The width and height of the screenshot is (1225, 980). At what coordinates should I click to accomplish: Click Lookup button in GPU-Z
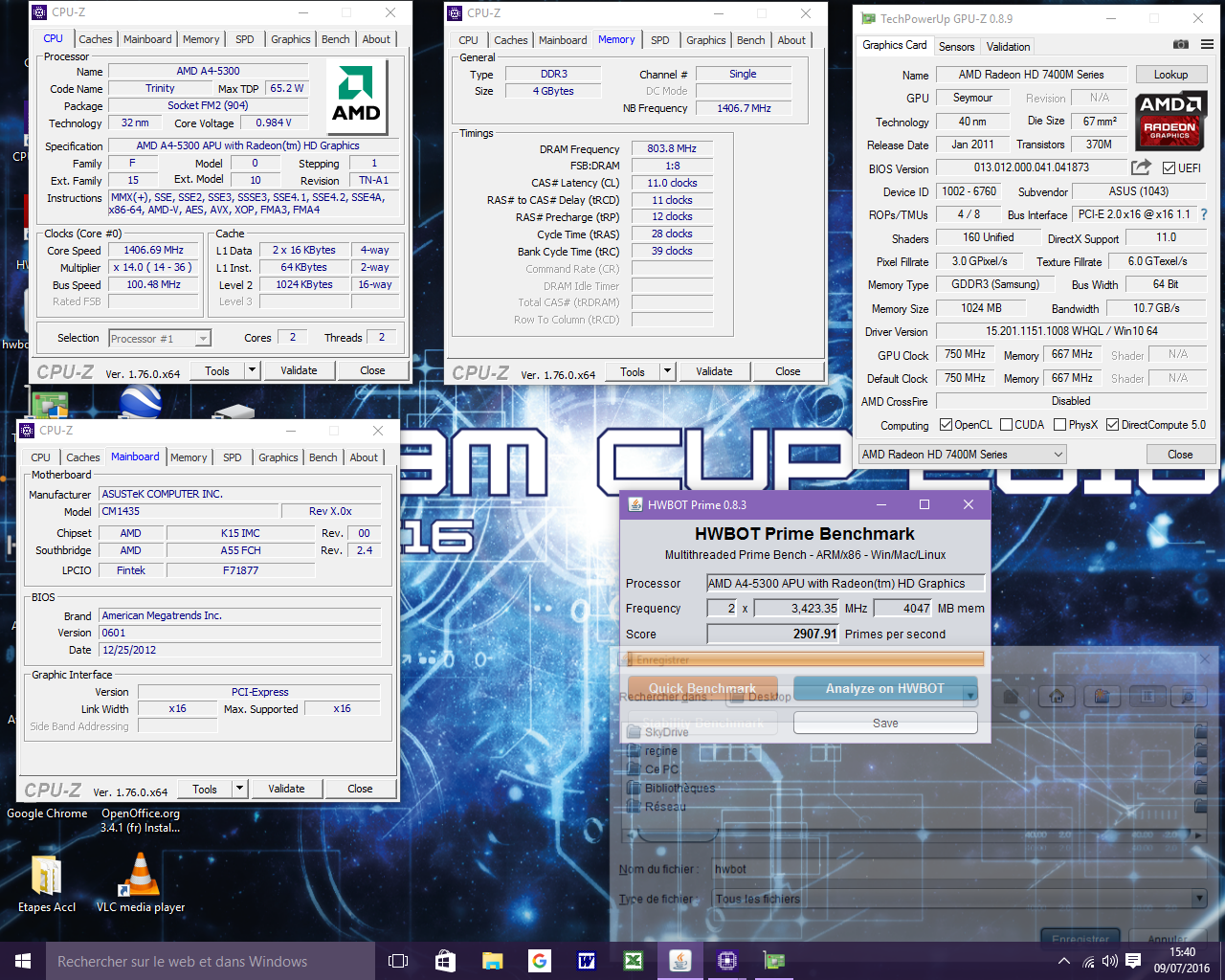pyautogui.click(x=1170, y=75)
